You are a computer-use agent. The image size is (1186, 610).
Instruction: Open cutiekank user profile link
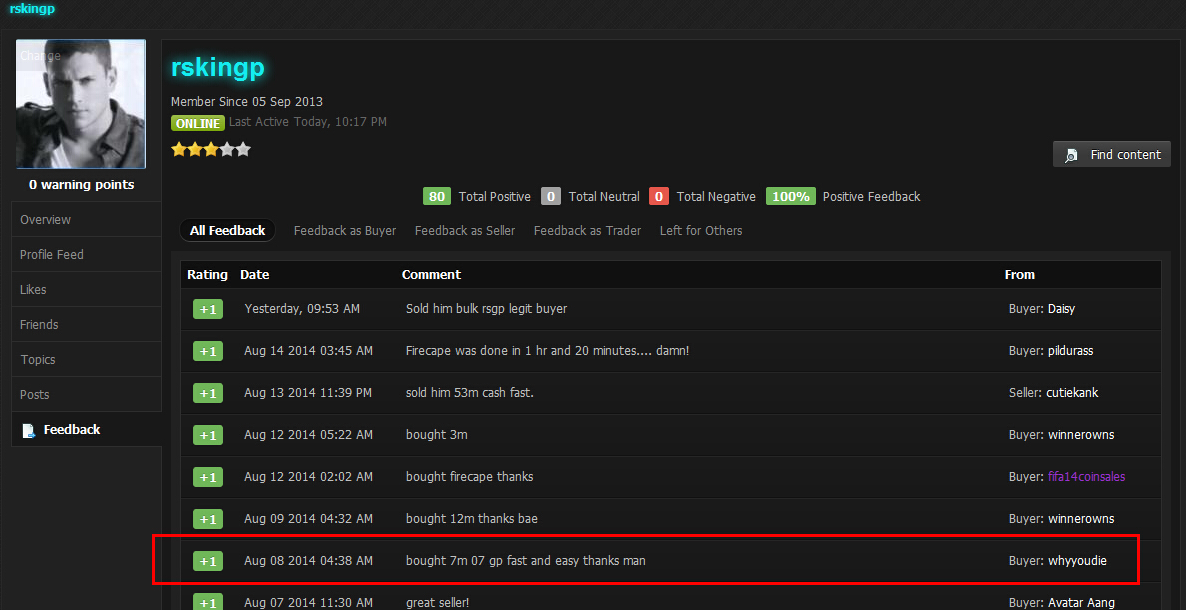1072,393
